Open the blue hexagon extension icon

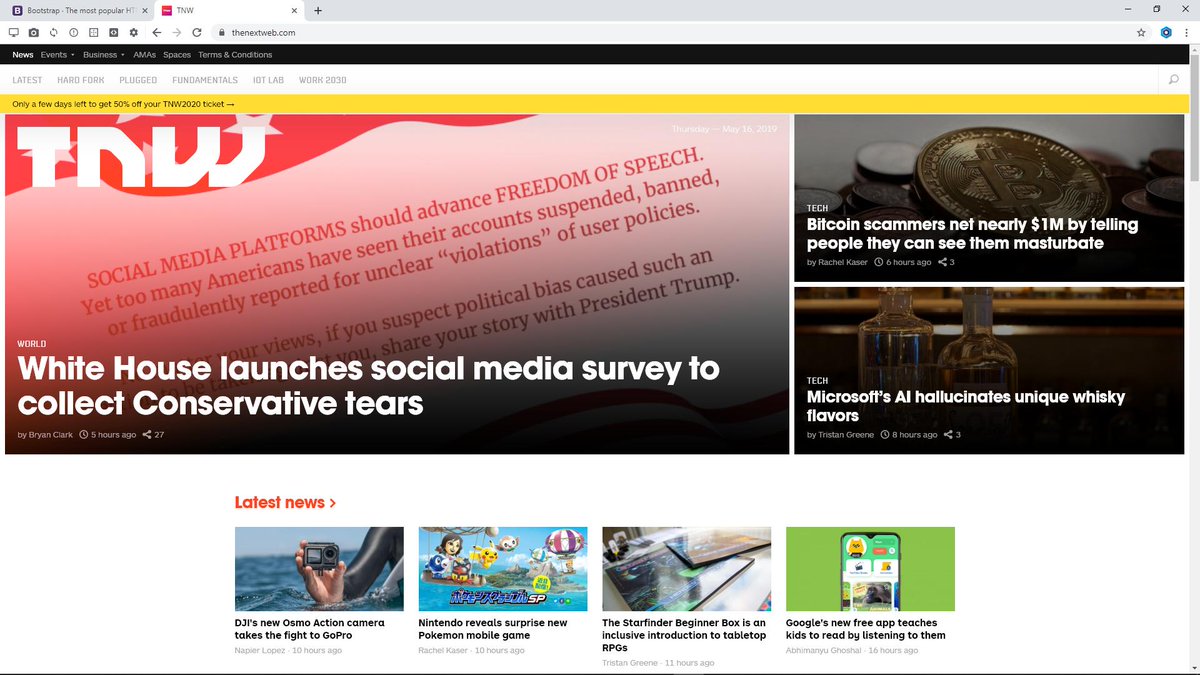click(1165, 32)
